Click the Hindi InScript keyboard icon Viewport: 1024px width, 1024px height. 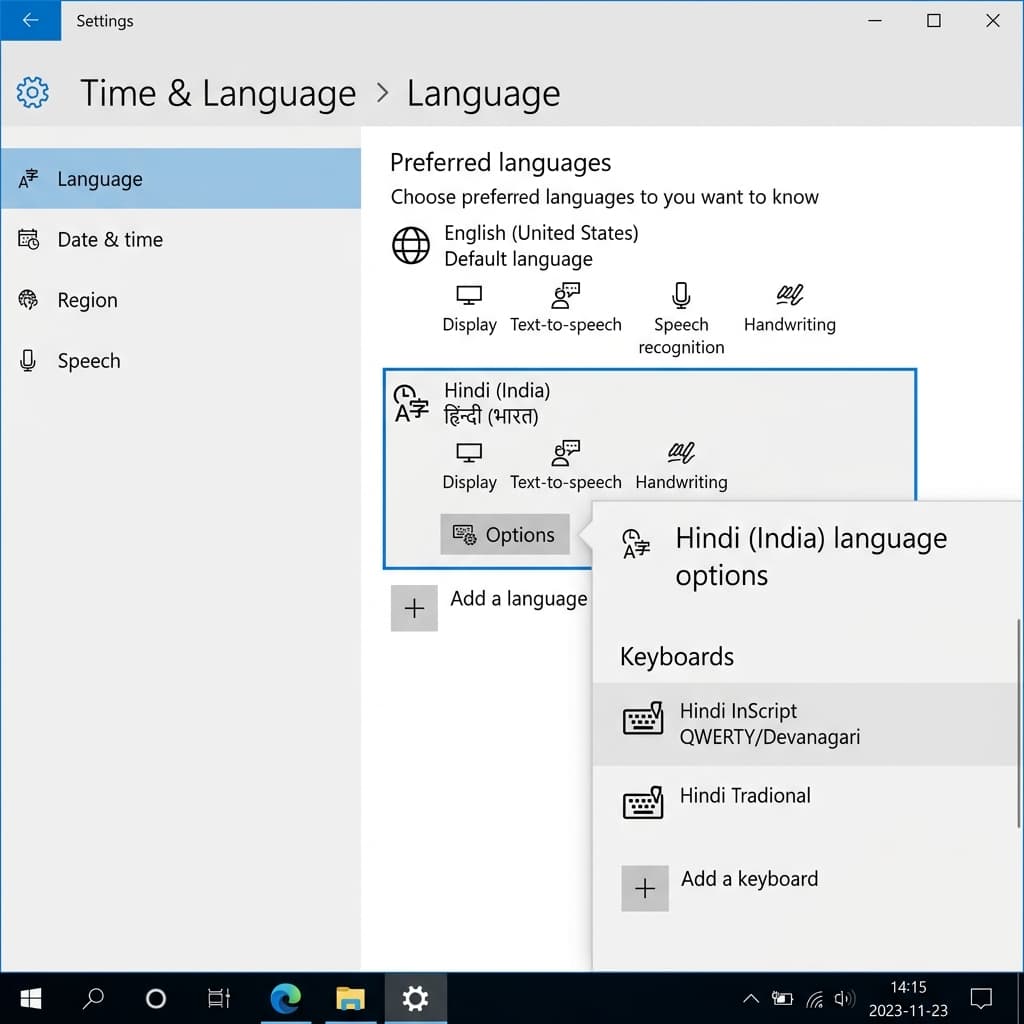point(643,718)
